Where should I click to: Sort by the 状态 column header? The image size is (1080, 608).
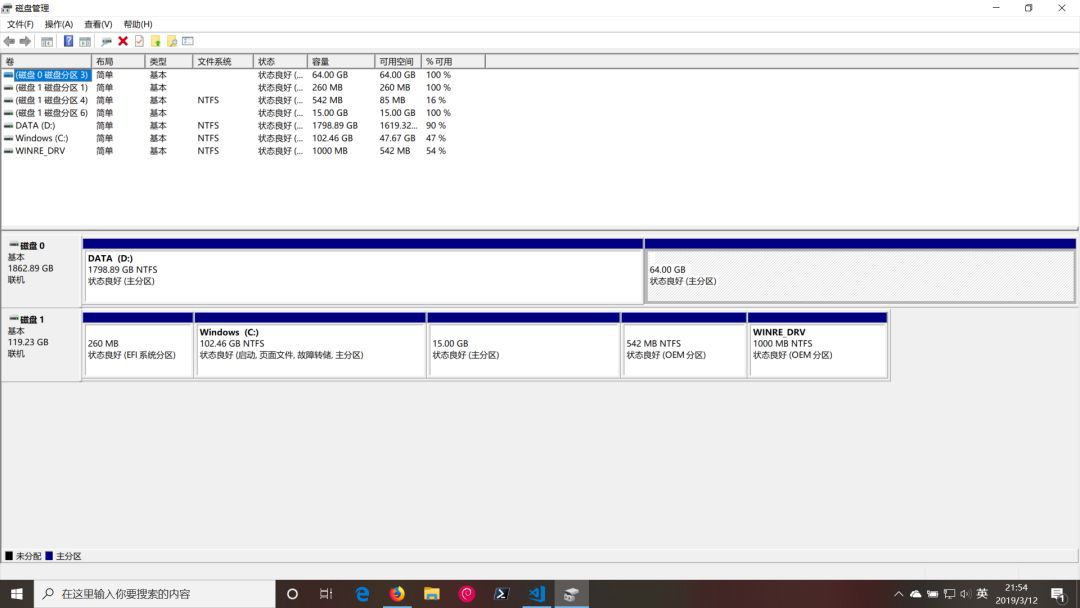(x=280, y=61)
